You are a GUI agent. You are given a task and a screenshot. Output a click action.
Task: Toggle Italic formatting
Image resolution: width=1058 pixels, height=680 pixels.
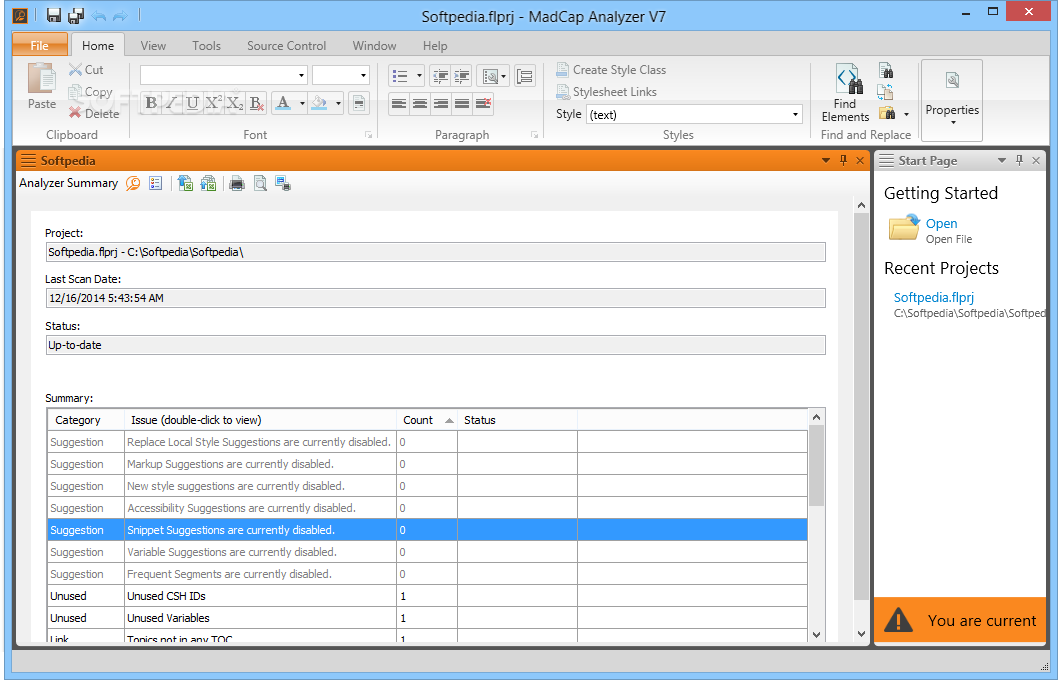pyautogui.click(x=171, y=103)
